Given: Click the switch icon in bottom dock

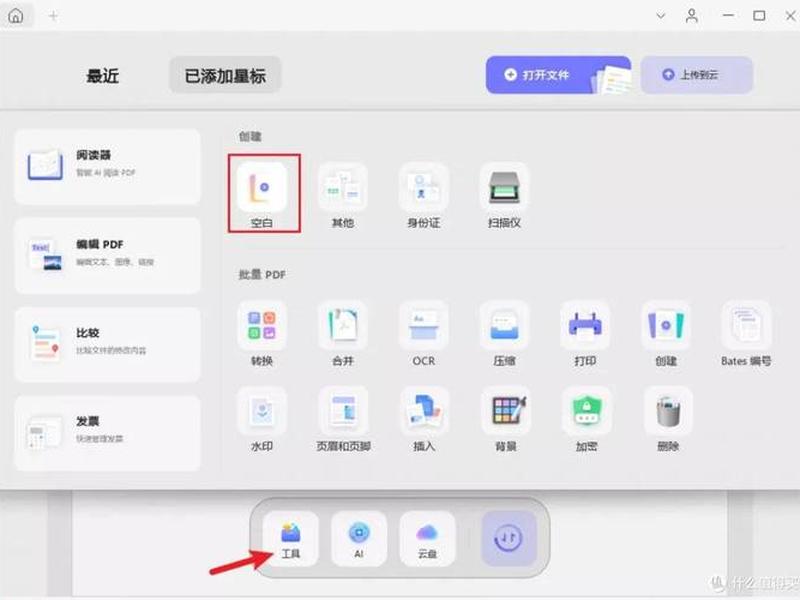Looking at the screenshot, I should (x=508, y=539).
